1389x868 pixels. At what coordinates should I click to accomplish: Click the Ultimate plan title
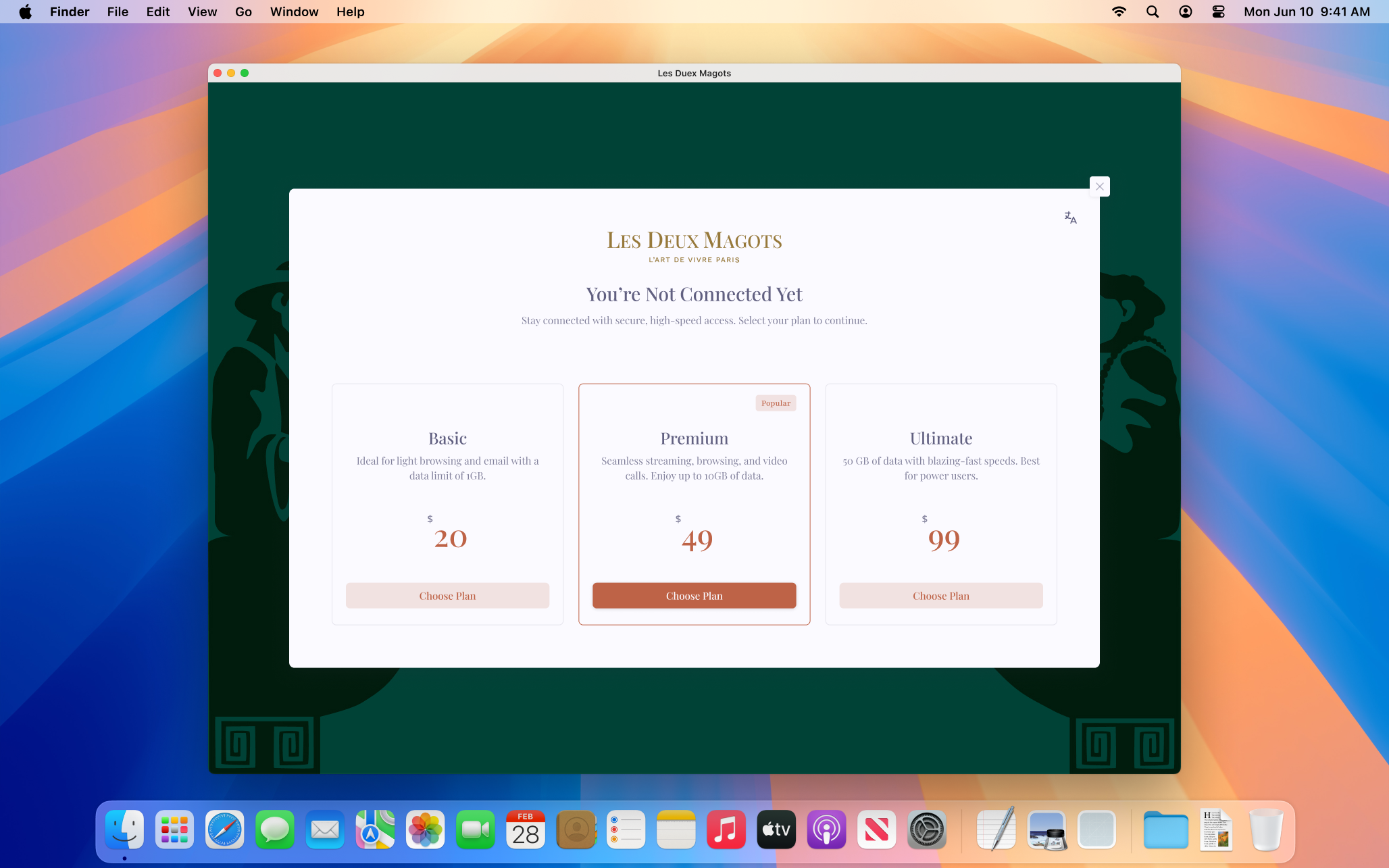point(941,438)
